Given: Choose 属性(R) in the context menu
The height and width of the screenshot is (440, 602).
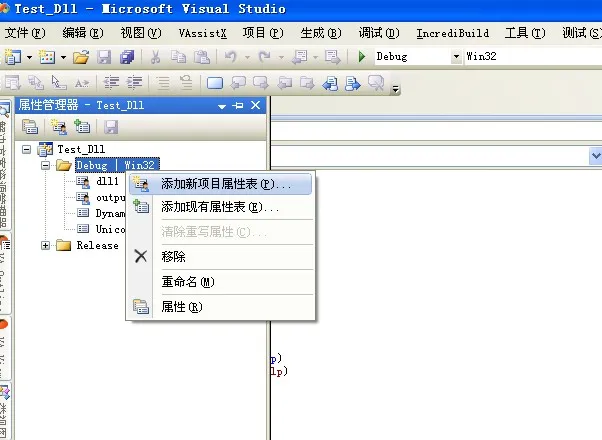Looking at the screenshot, I should click(x=220, y=307).
